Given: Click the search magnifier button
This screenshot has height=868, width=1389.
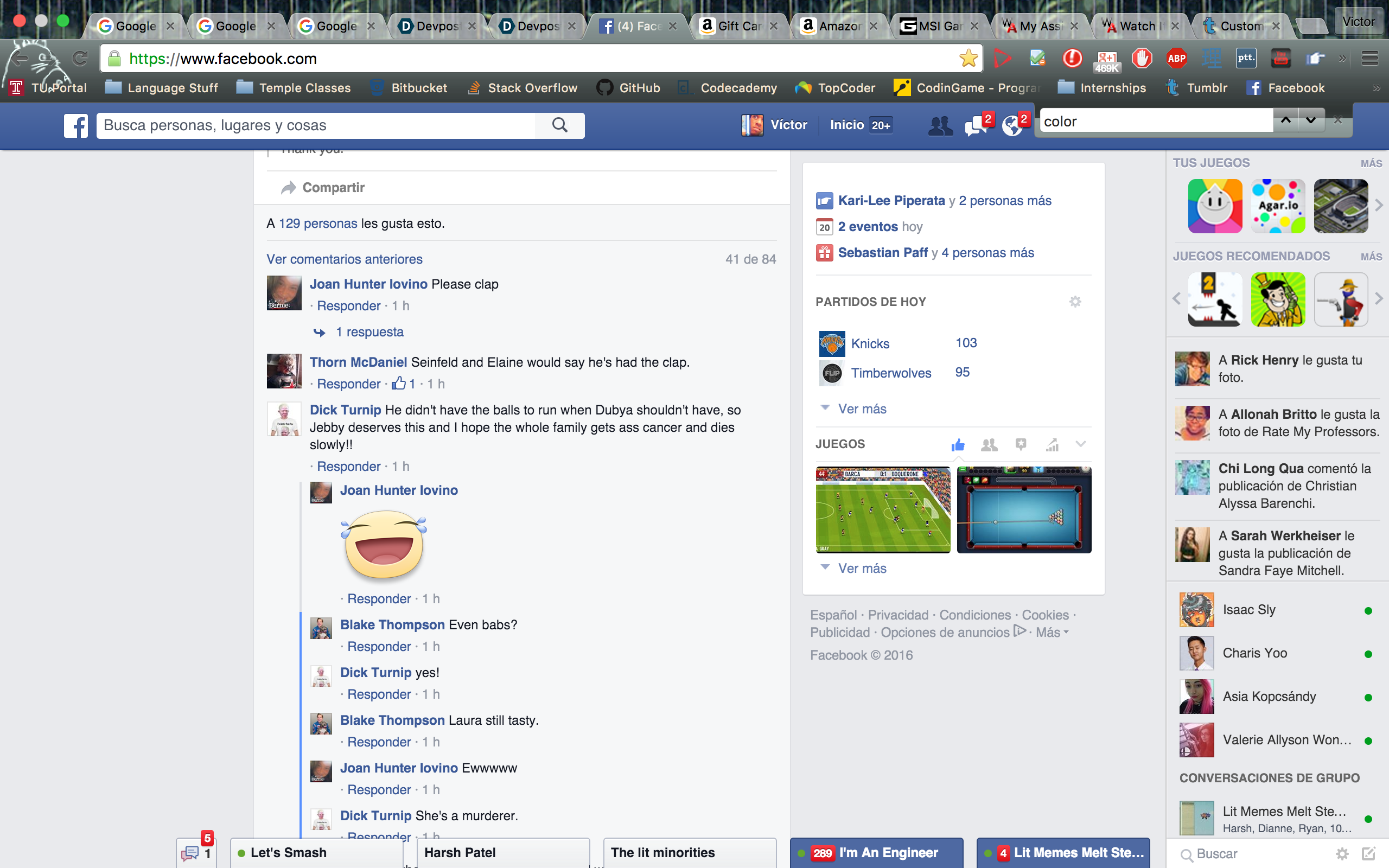Looking at the screenshot, I should [x=559, y=125].
